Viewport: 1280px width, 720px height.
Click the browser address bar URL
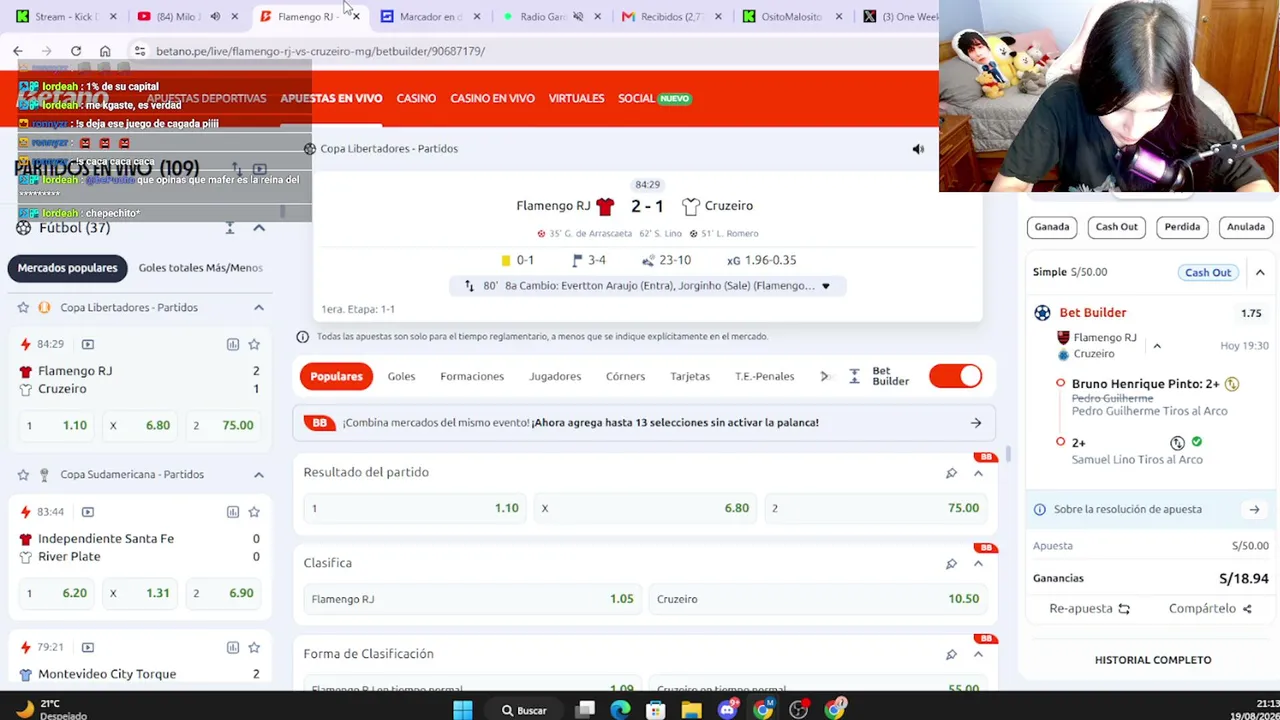(x=320, y=51)
